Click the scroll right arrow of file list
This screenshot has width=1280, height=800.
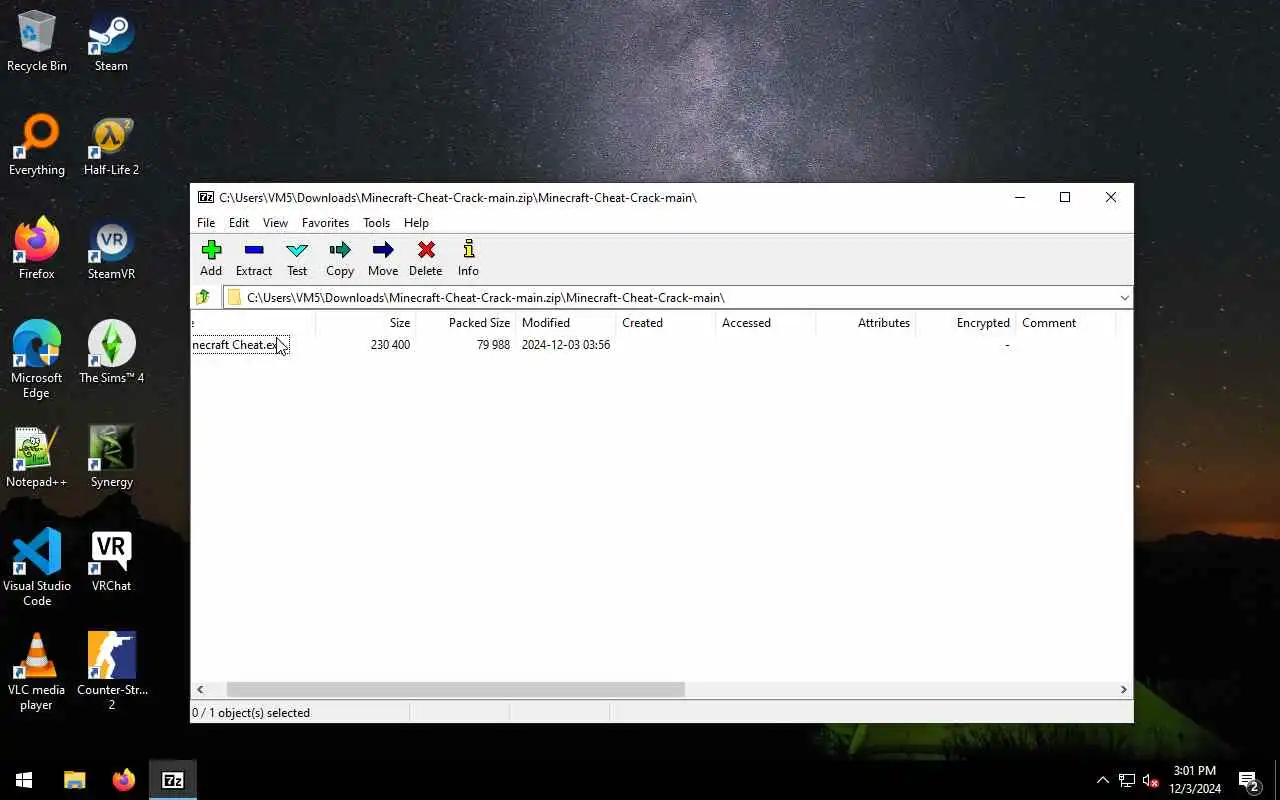coord(1123,689)
